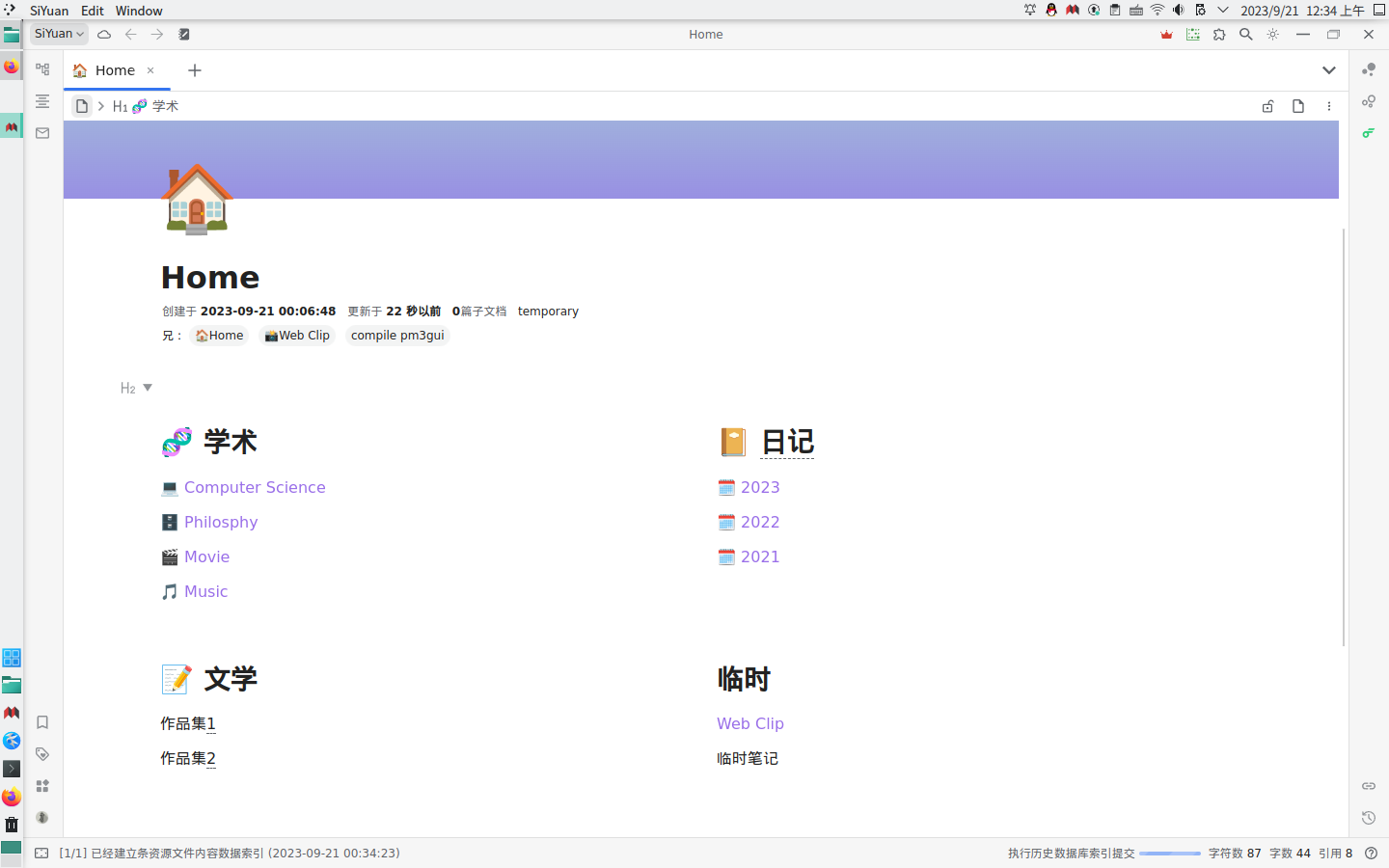The image size is (1389, 868).
Task: Click the editor vertical scrollbar
Action: coord(1344,437)
